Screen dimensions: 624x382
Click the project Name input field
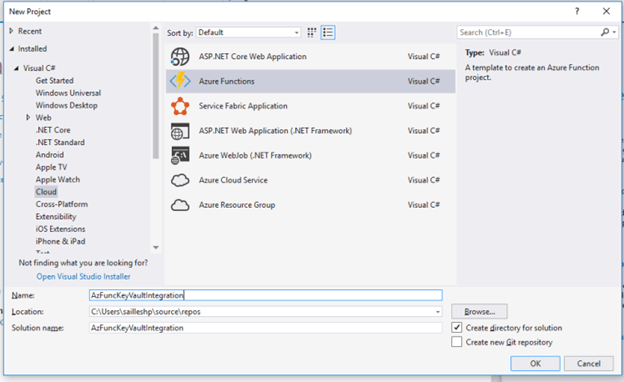[x=265, y=295]
